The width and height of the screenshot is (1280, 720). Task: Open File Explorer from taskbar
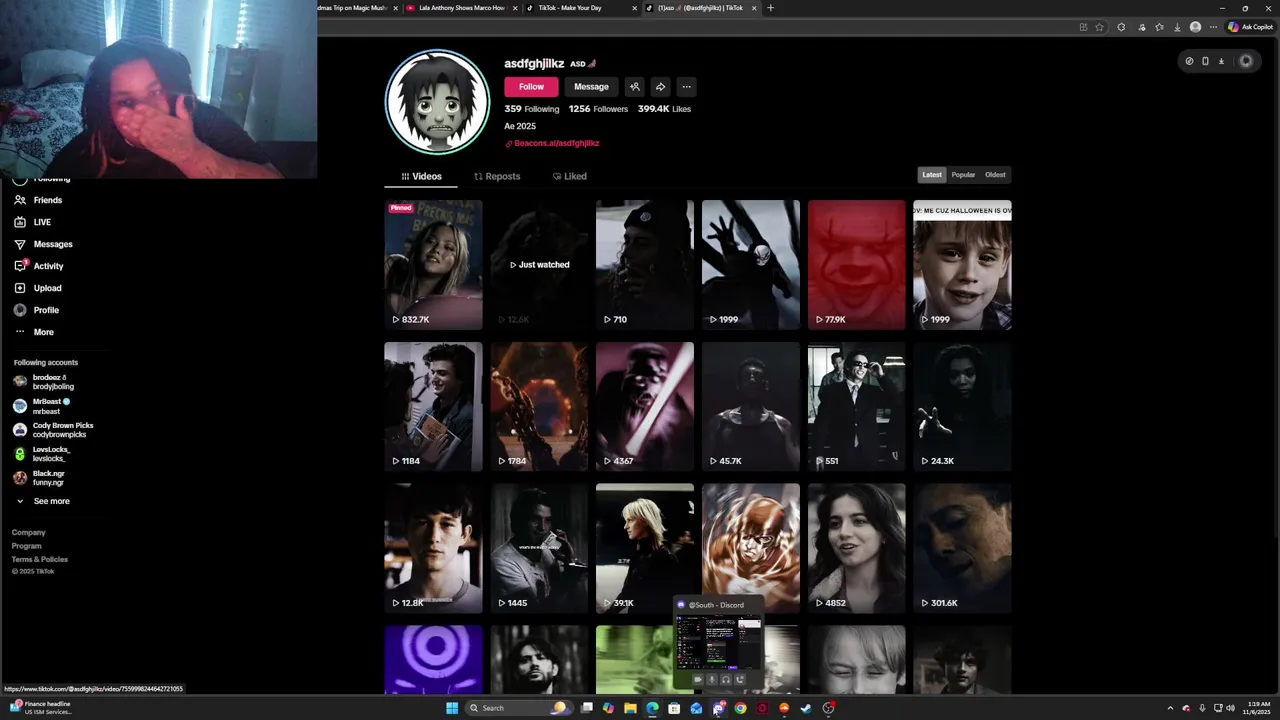coord(630,708)
